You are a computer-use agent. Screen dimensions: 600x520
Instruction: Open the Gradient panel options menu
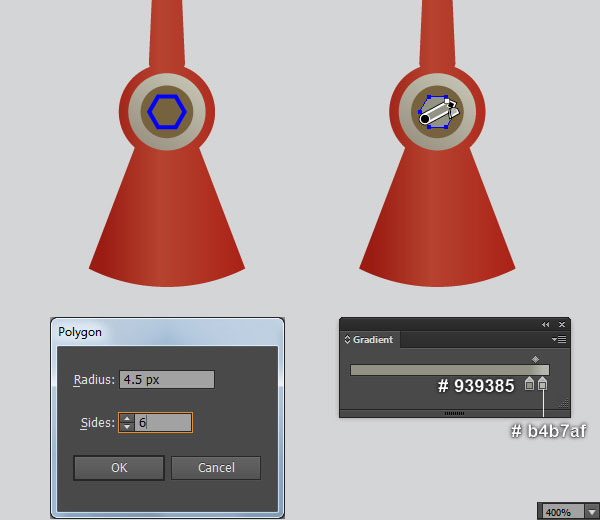tap(559, 339)
